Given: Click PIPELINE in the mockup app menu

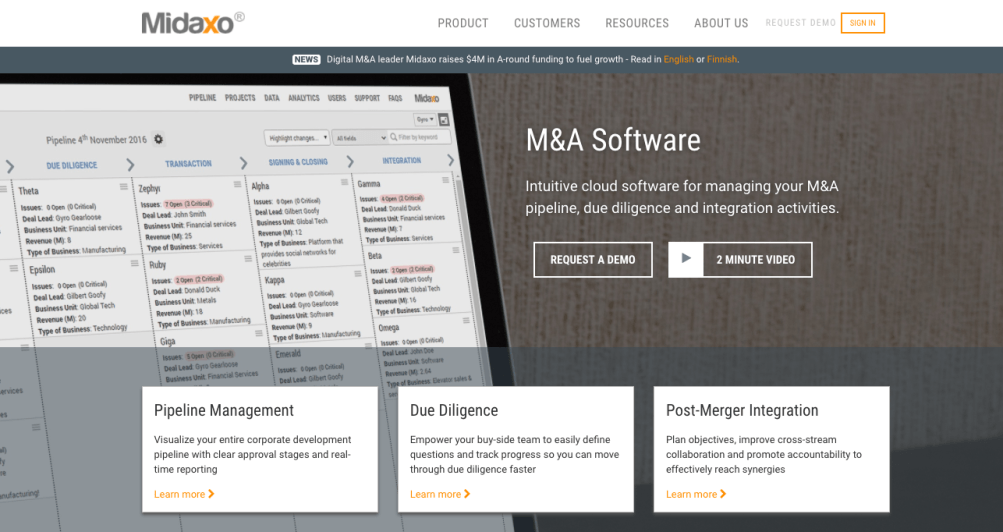Looking at the screenshot, I should point(202,98).
